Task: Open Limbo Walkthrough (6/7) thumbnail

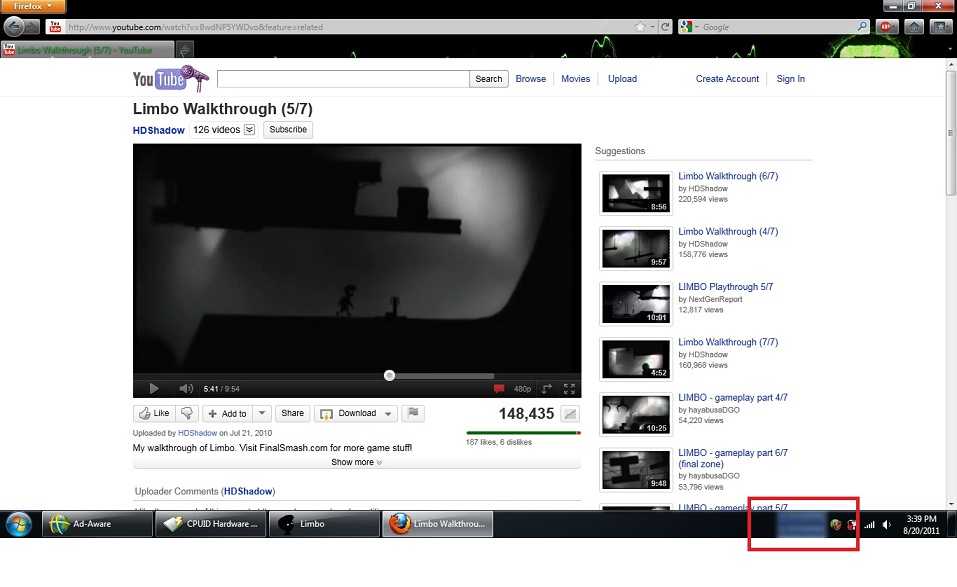Action: (x=635, y=193)
